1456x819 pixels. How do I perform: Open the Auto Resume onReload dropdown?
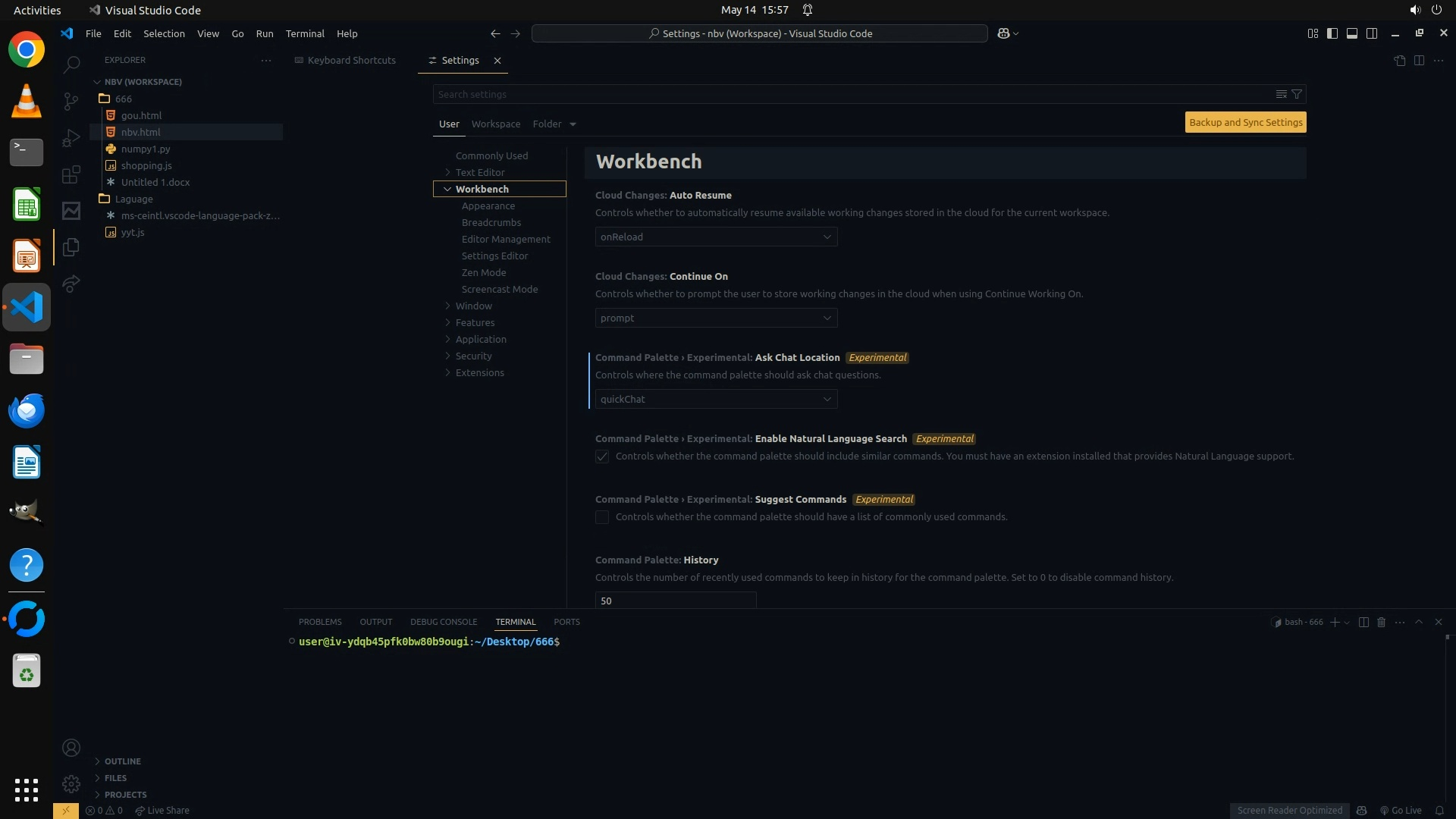tap(716, 237)
